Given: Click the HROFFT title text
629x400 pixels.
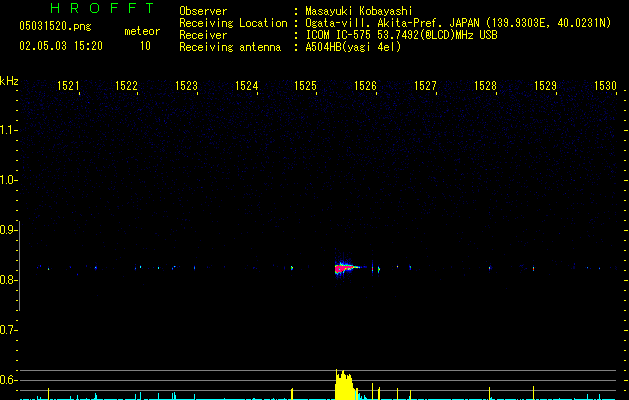Looking at the screenshot, I should pyautogui.click(x=103, y=8).
